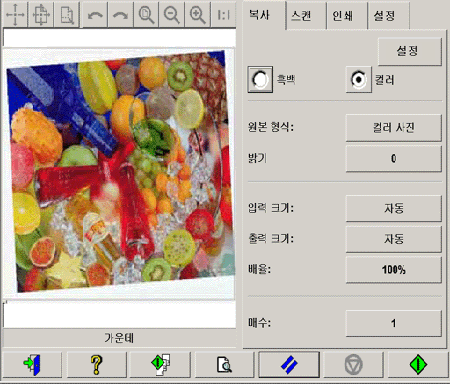Switch to the 스캔 tab
This screenshot has height=384, width=450.
[306, 16]
